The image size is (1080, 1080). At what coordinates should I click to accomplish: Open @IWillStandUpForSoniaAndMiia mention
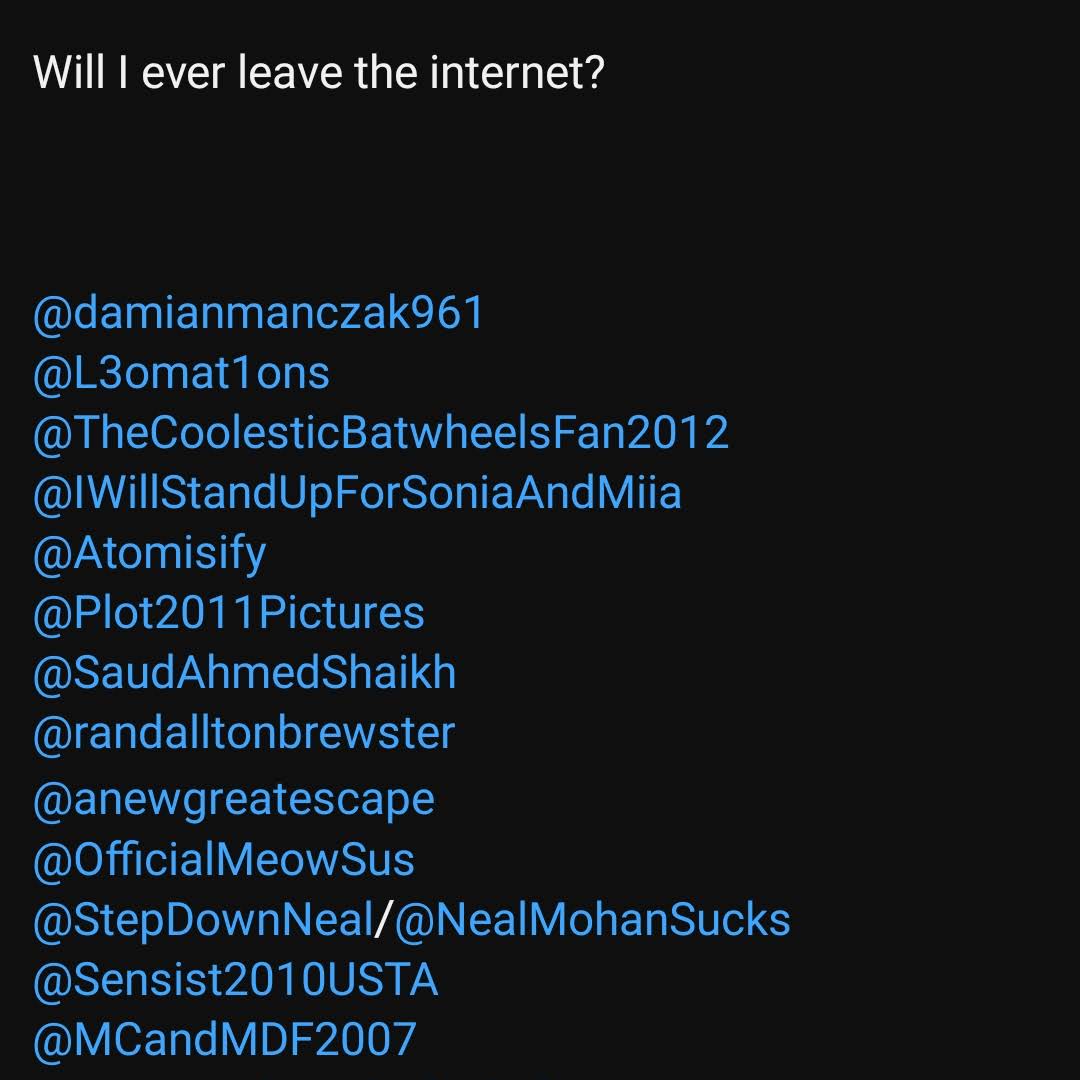point(357,493)
